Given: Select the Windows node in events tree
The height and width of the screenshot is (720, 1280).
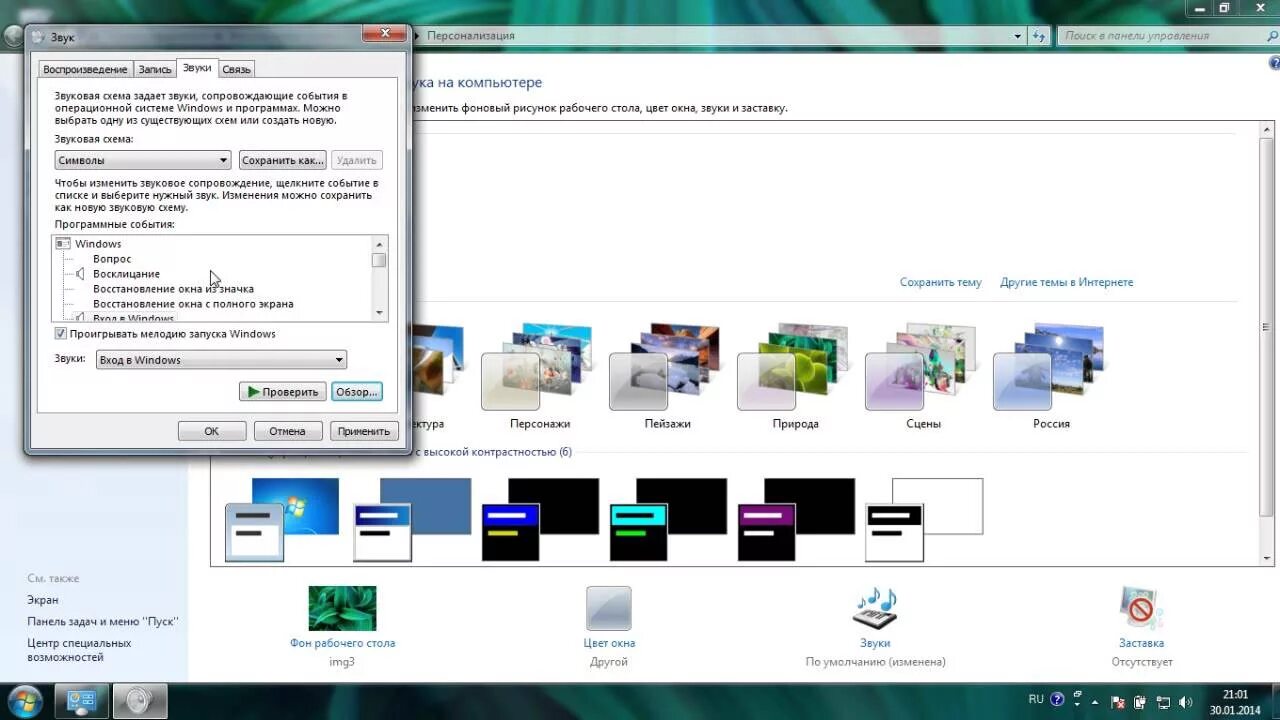Looking at the screenshot, I should 98,244.
